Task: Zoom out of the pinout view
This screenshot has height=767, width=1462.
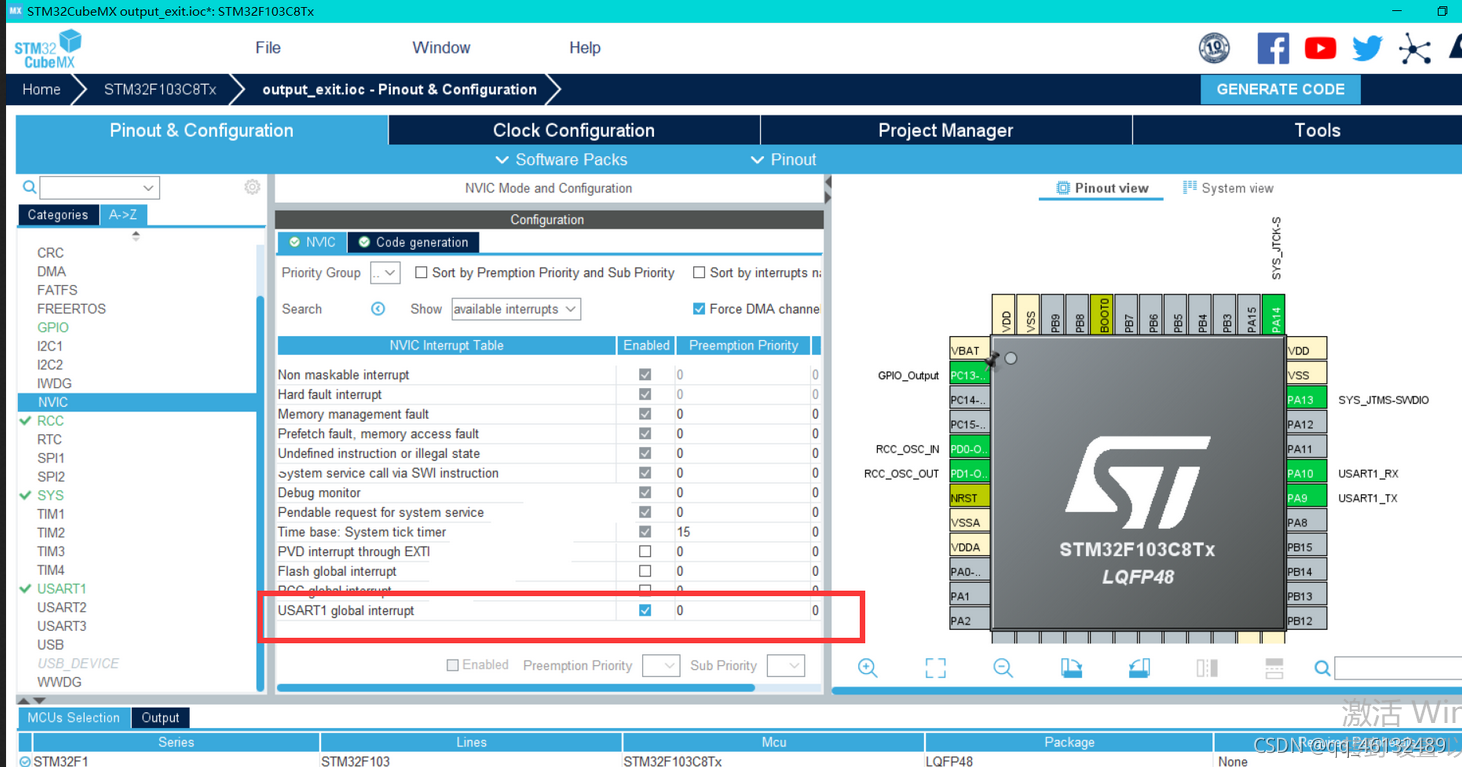Action: pyautogui.click(x=1003, y=668)
